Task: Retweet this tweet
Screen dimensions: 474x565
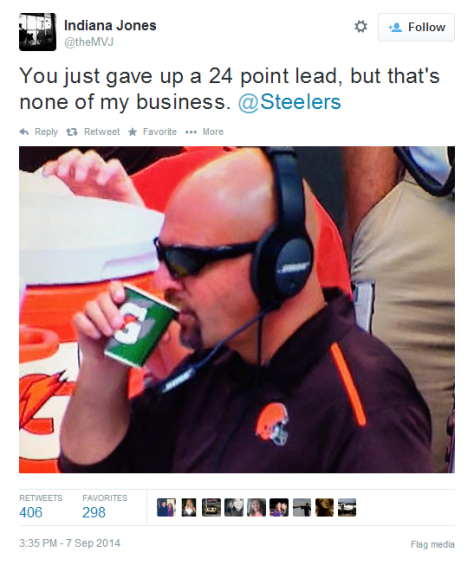Action: click(93, 132)
